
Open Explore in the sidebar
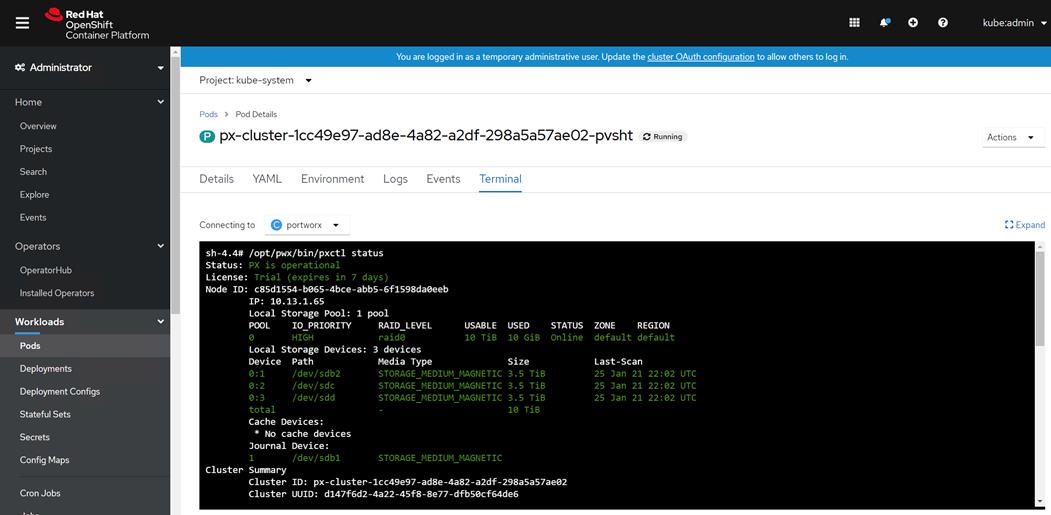point(34,194)
